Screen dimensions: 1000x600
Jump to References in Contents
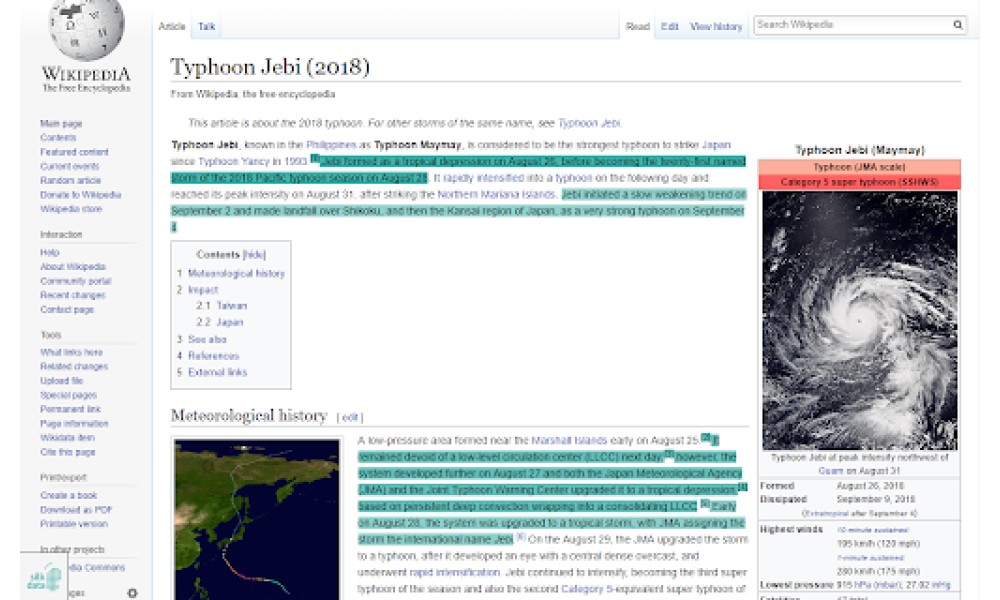[x=213, y=356]
